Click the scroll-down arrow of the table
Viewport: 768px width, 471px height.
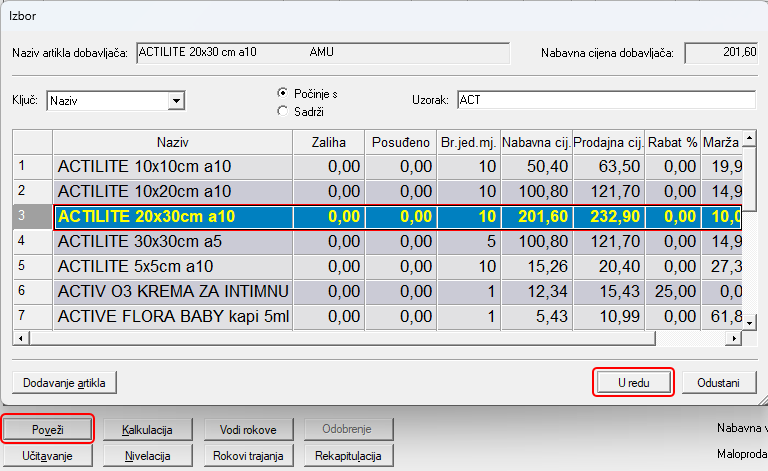[x=749, y=323]
